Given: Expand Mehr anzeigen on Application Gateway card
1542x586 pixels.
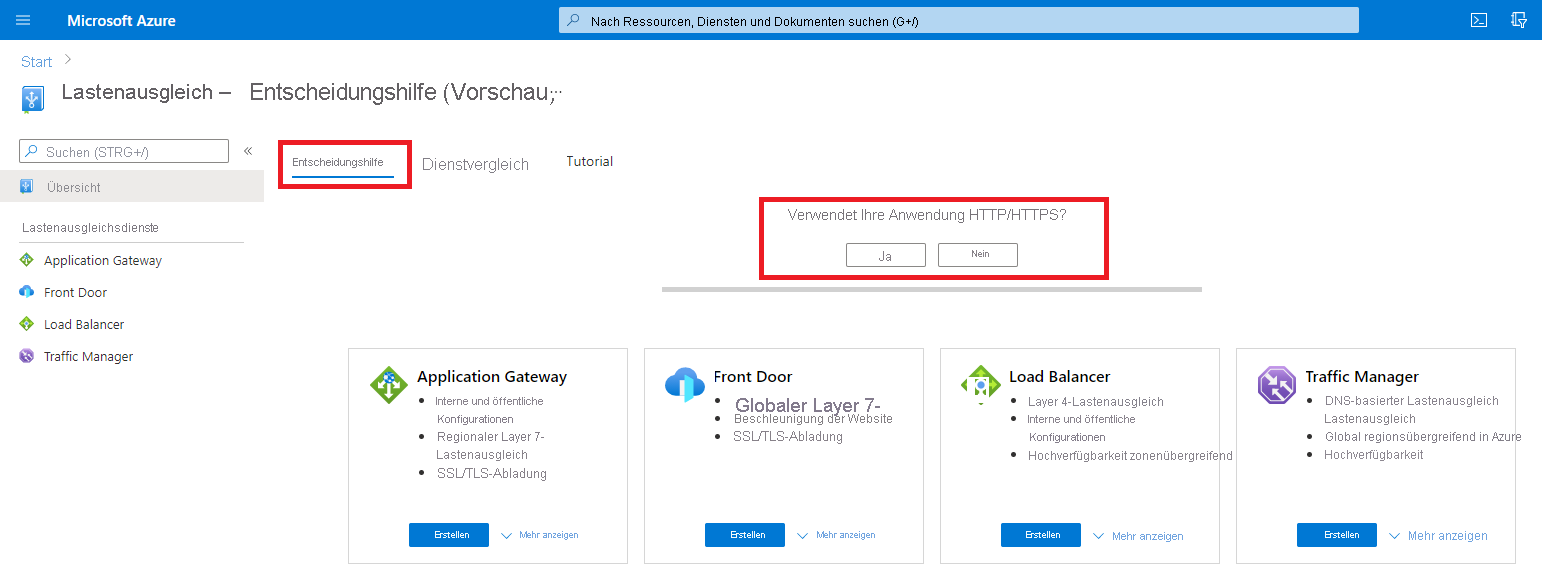Looking at the screenshot, I should (539, 535).
